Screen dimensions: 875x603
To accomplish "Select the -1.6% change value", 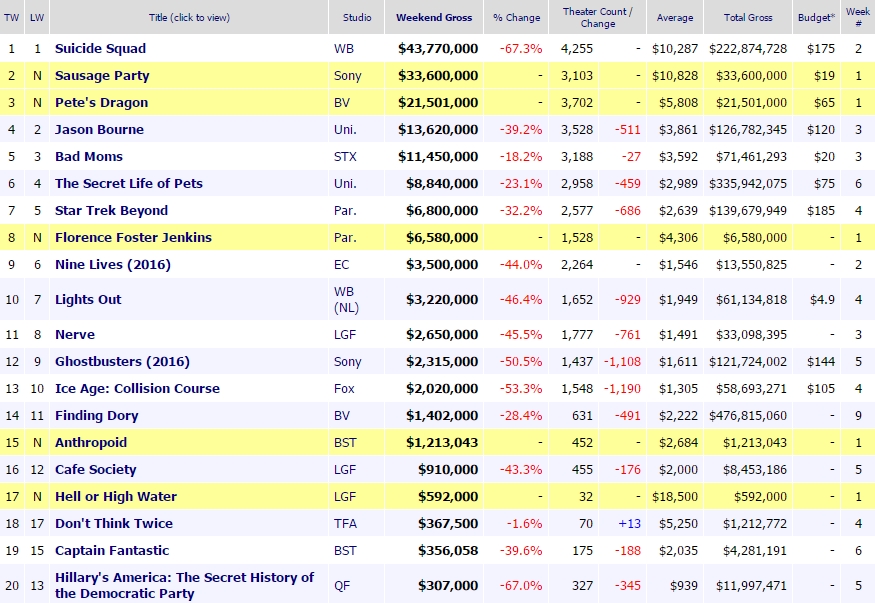I will click(x=524, y=524).
